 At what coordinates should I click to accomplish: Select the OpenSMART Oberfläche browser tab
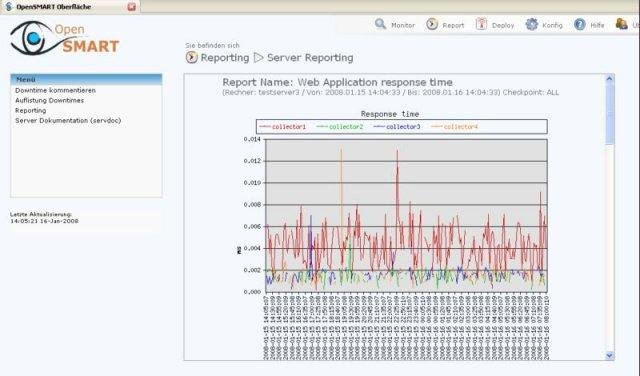point(70,7)
